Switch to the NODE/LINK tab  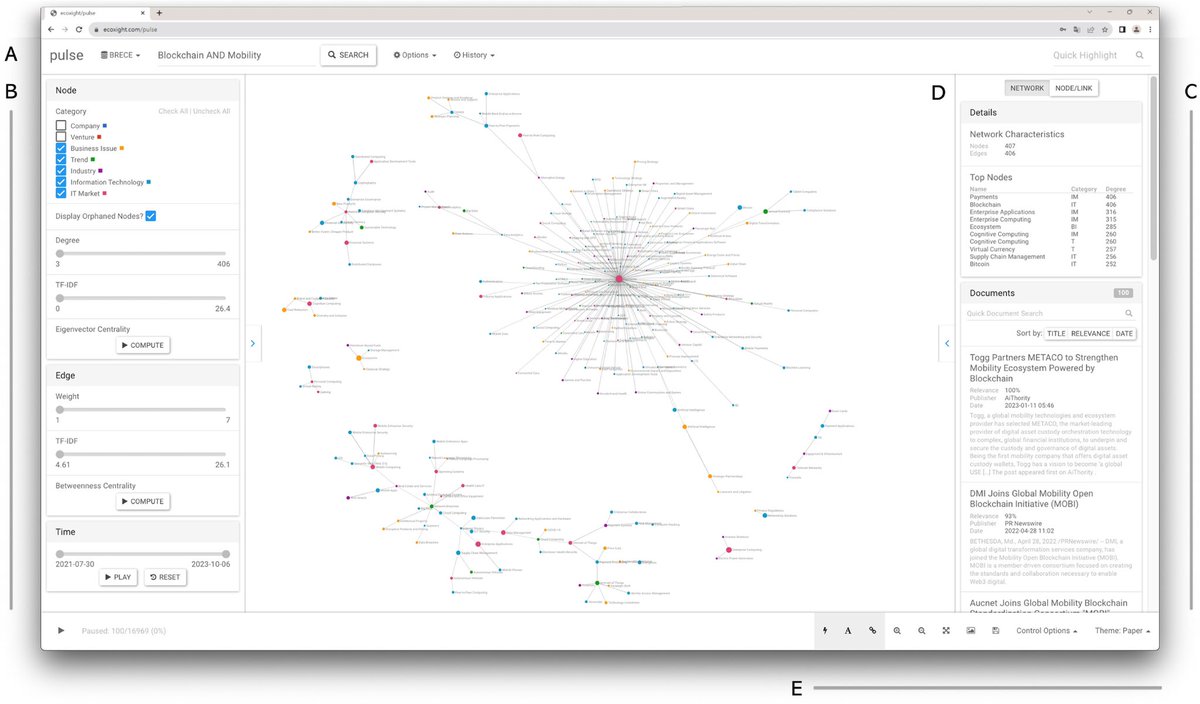pos(1075,88)
